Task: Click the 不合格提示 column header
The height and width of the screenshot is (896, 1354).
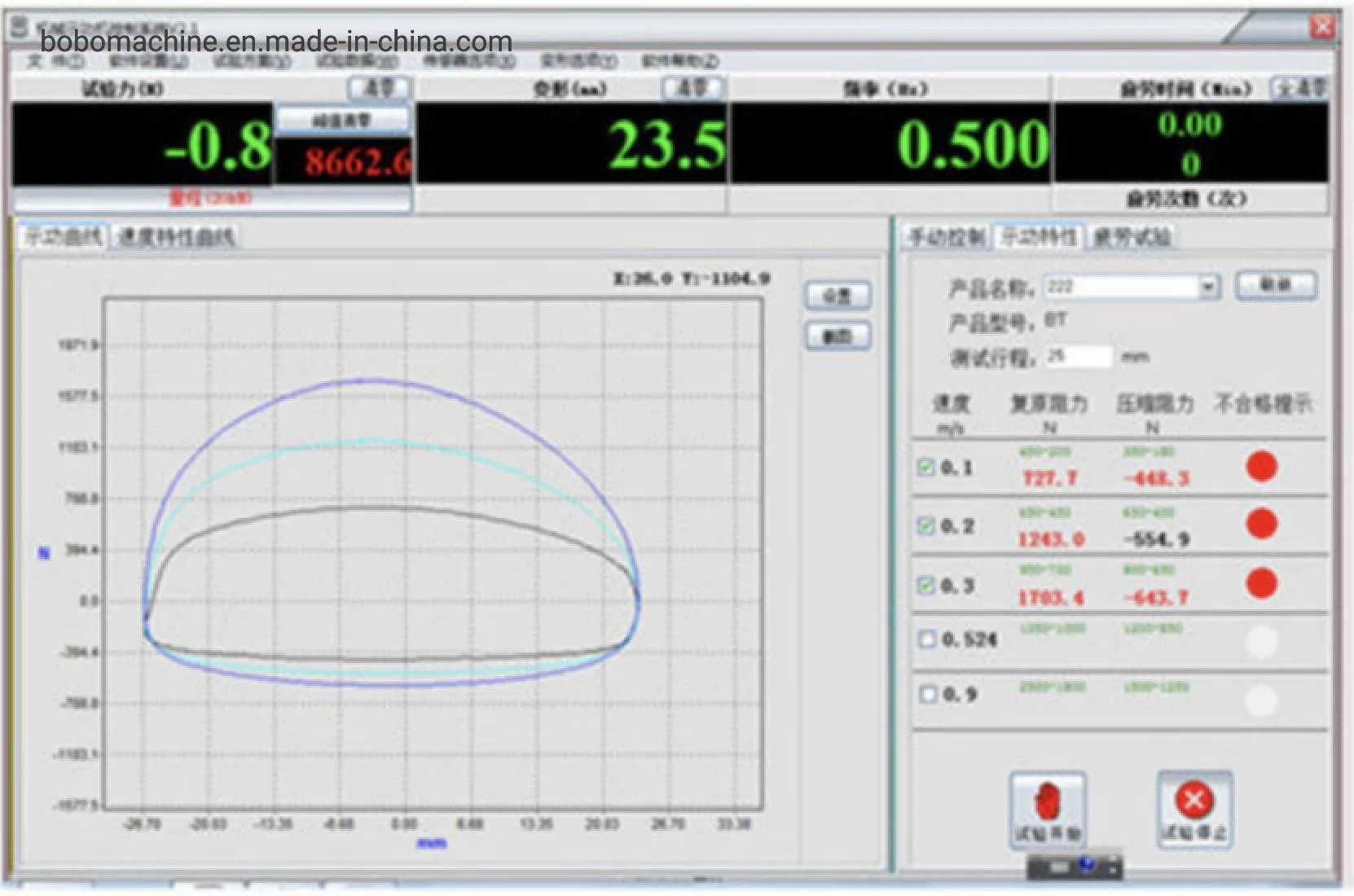Action: pos(1263,403)
